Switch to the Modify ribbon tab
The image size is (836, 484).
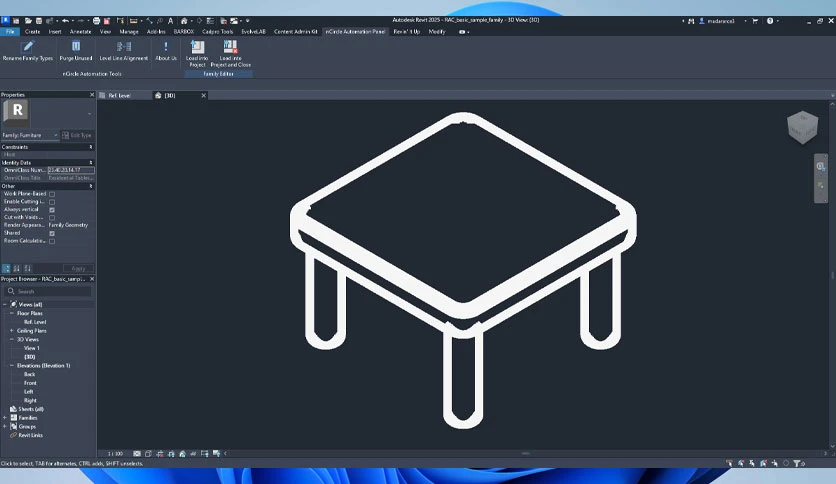pos(437,32)
